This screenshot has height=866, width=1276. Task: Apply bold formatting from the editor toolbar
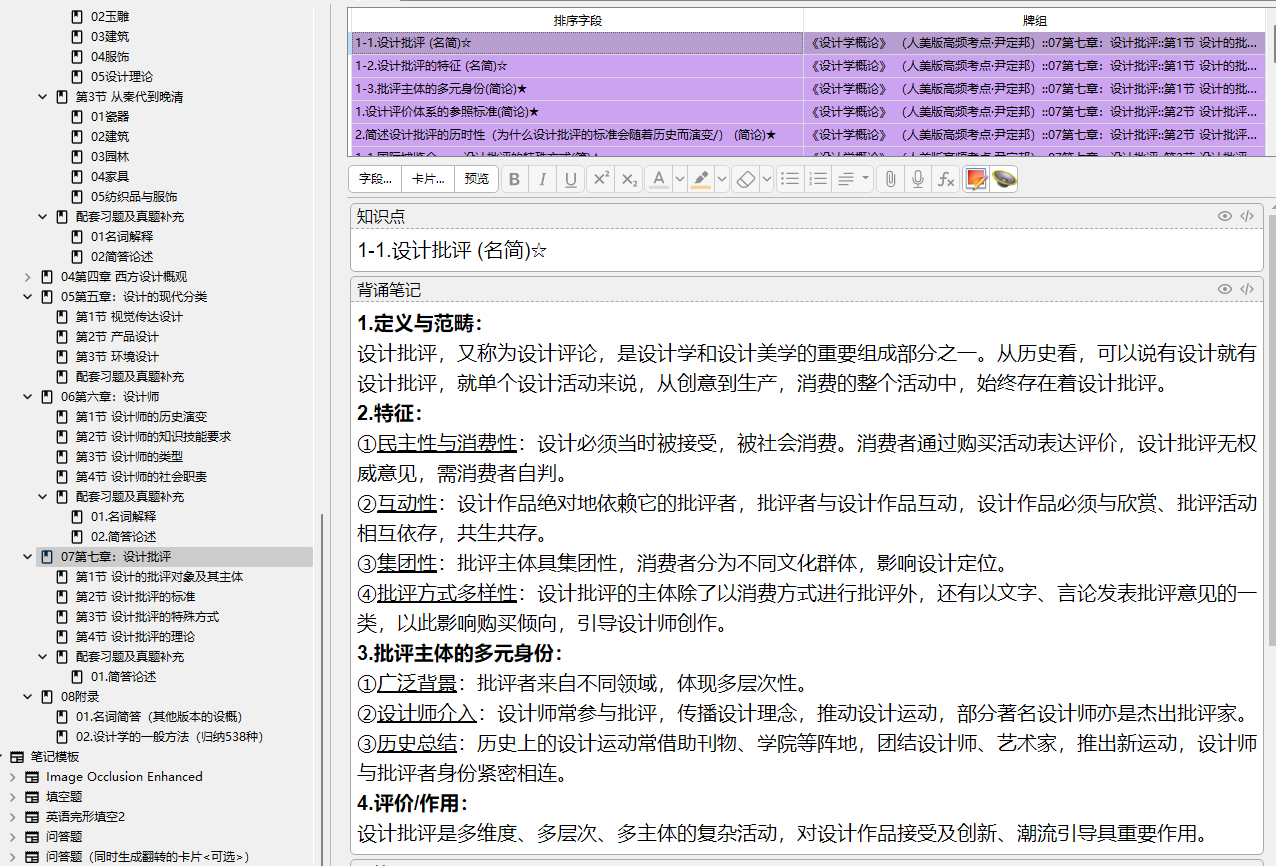tap(515, 179)
